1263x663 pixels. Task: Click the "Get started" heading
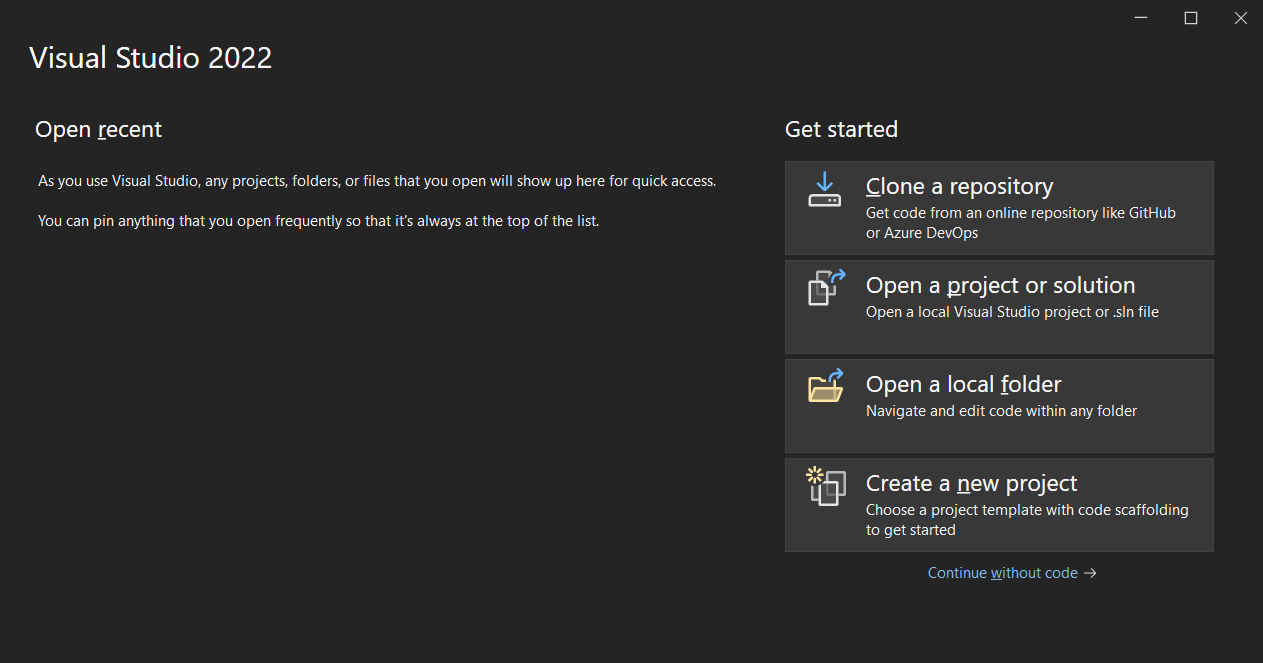click(x=841, y=130)
